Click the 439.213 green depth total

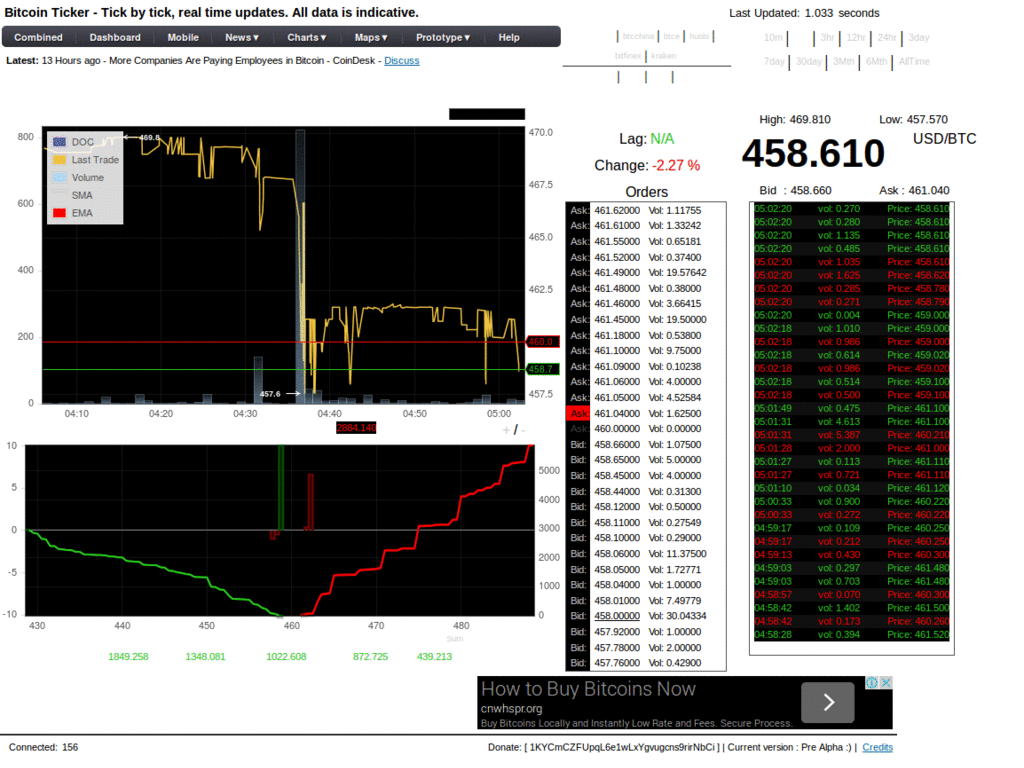click(x=434, y=656)
